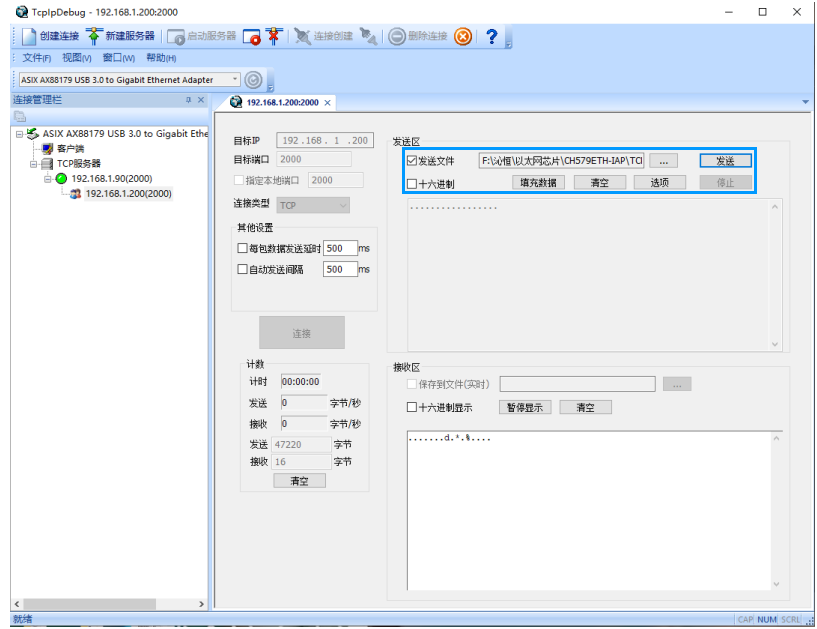The image size is (817, 629).
Task: Open the ASIX AX88179 adapter dropdown
Action: pos(236,80)
